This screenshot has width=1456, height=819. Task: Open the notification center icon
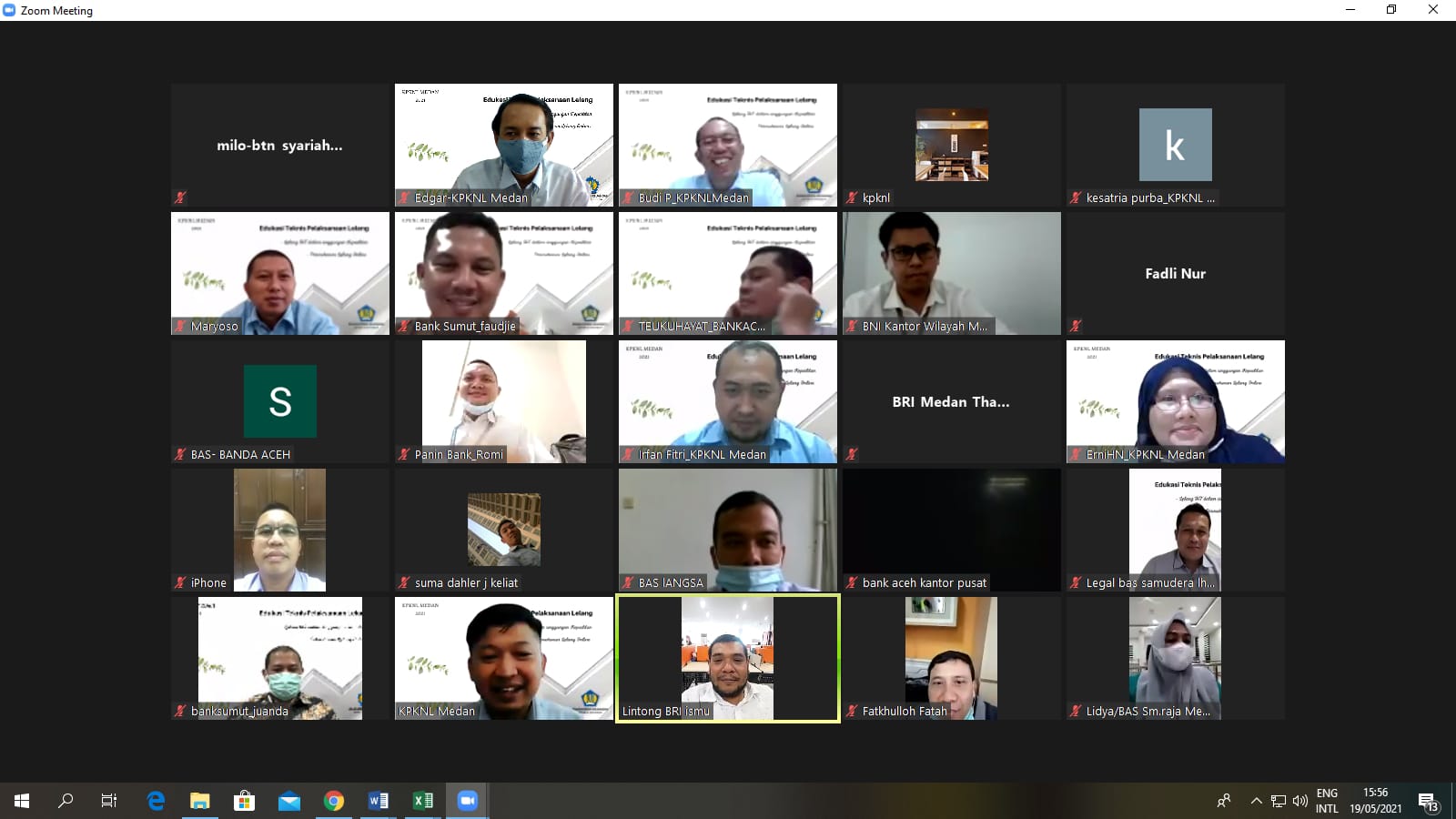[1428, 801]
